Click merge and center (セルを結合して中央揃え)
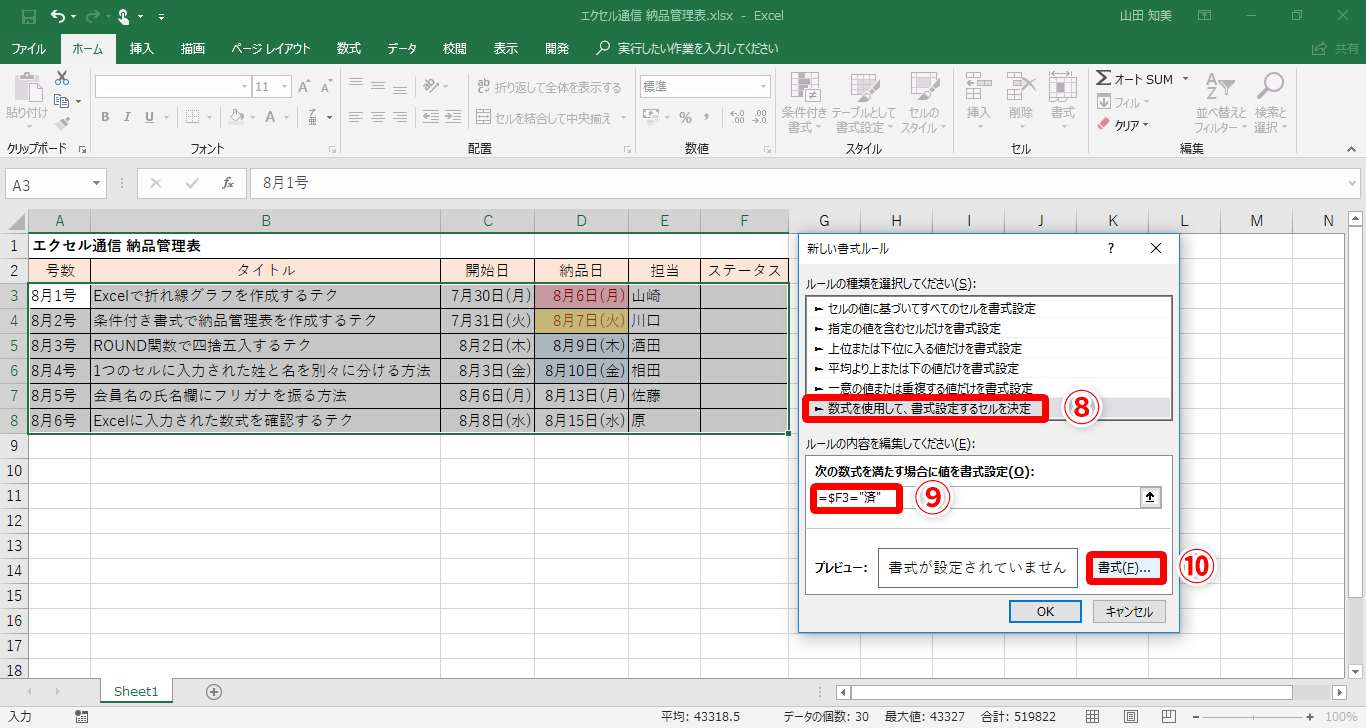This screenshot has width=1366, height=728. [x=543, y=117]
